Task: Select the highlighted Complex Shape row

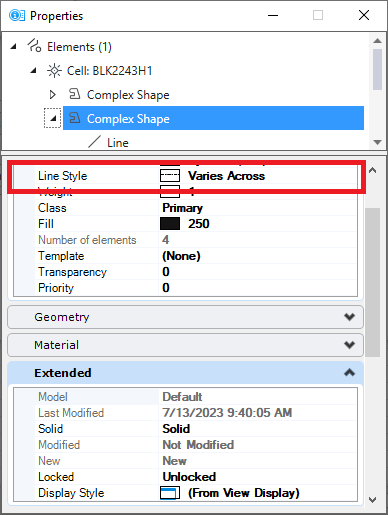Action: coord(213,118)
